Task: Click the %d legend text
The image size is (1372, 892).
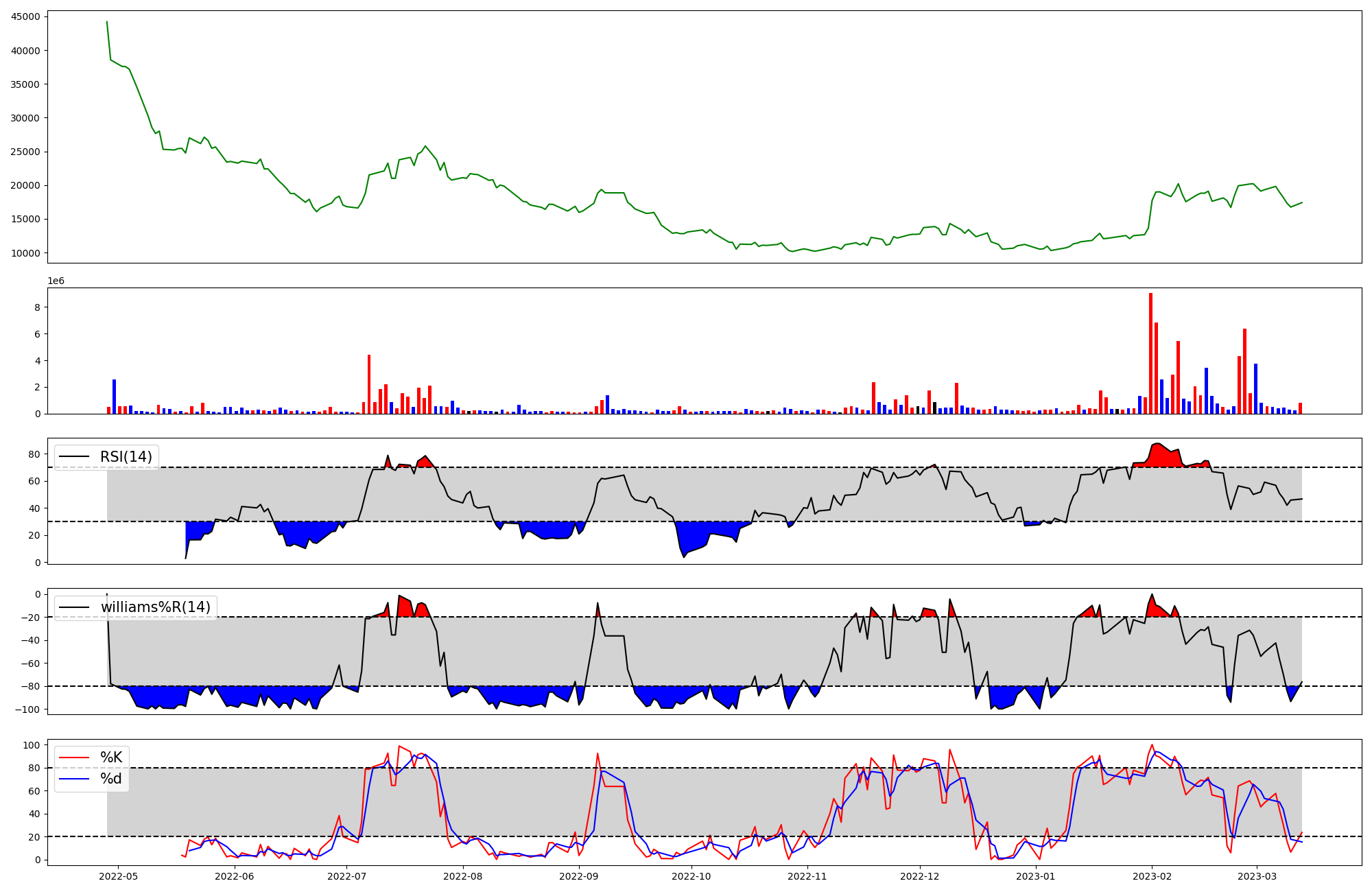Action: (x=111, y=779)
